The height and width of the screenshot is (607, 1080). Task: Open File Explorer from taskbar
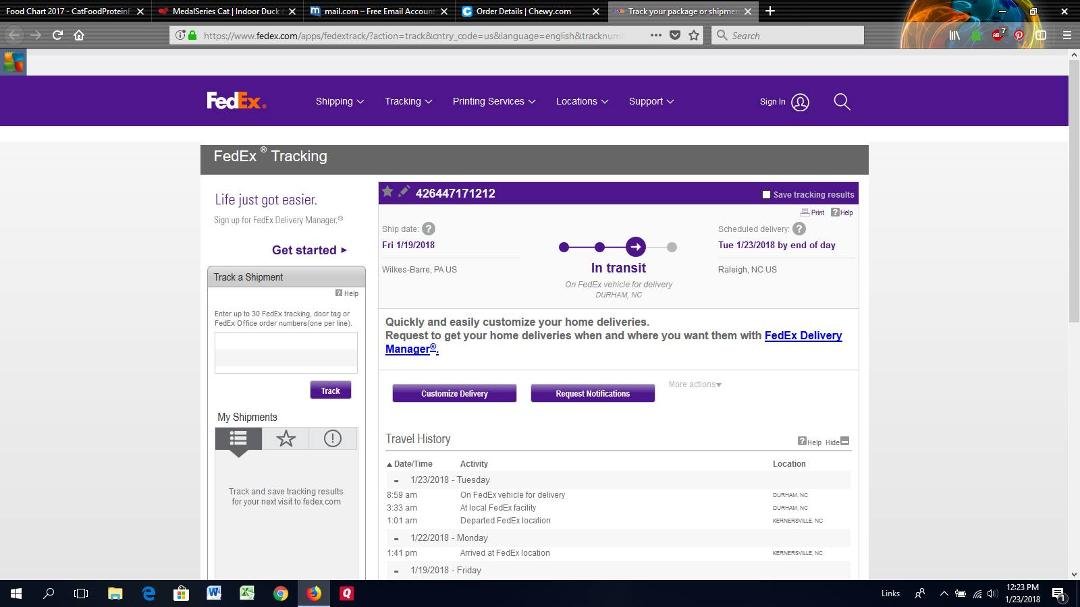point(115,593)
